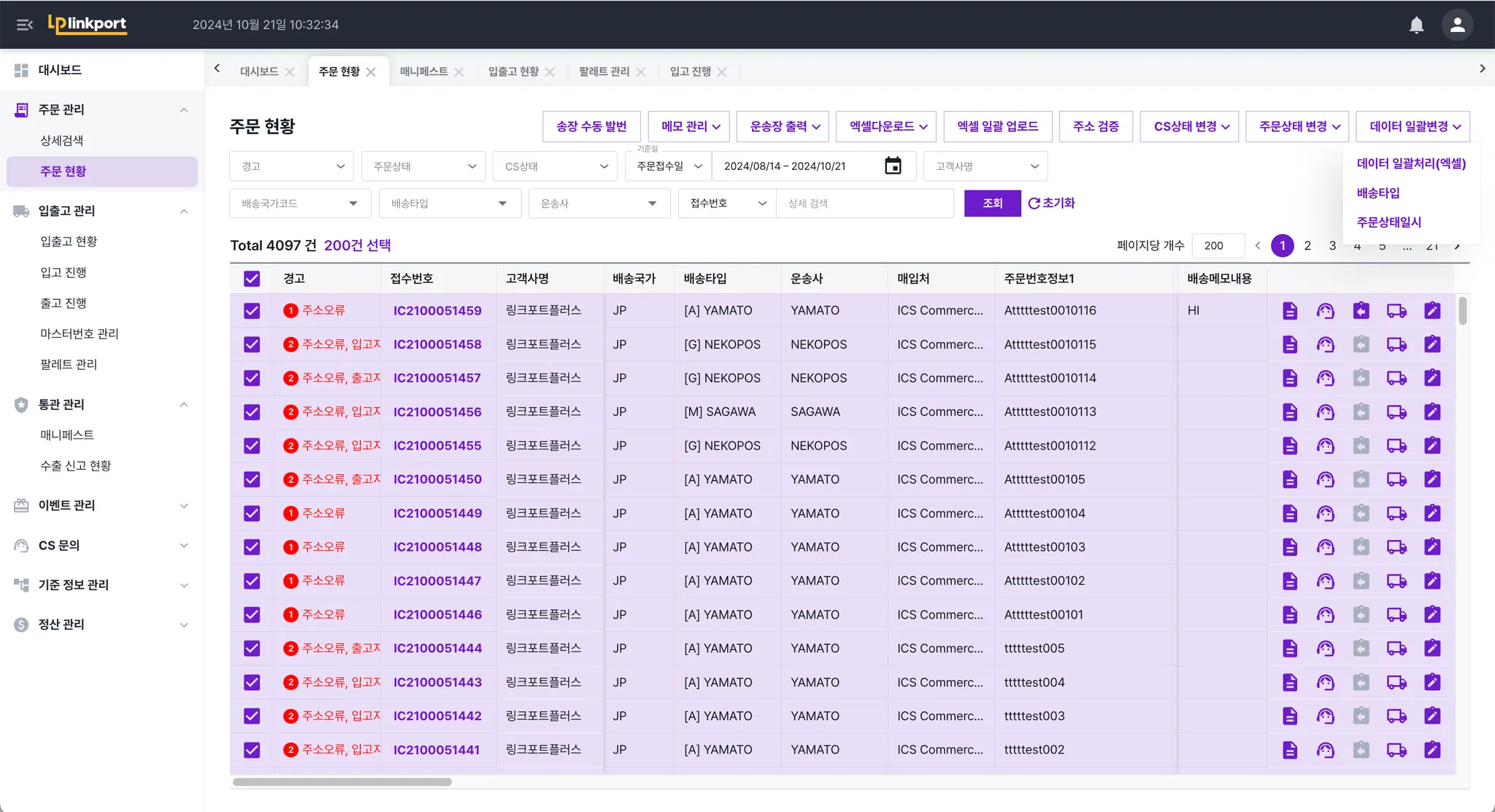Image resolution: width=1495 pixels, height=812 pixels.
Task: Open order link IC2100051444
Action: 437,648
